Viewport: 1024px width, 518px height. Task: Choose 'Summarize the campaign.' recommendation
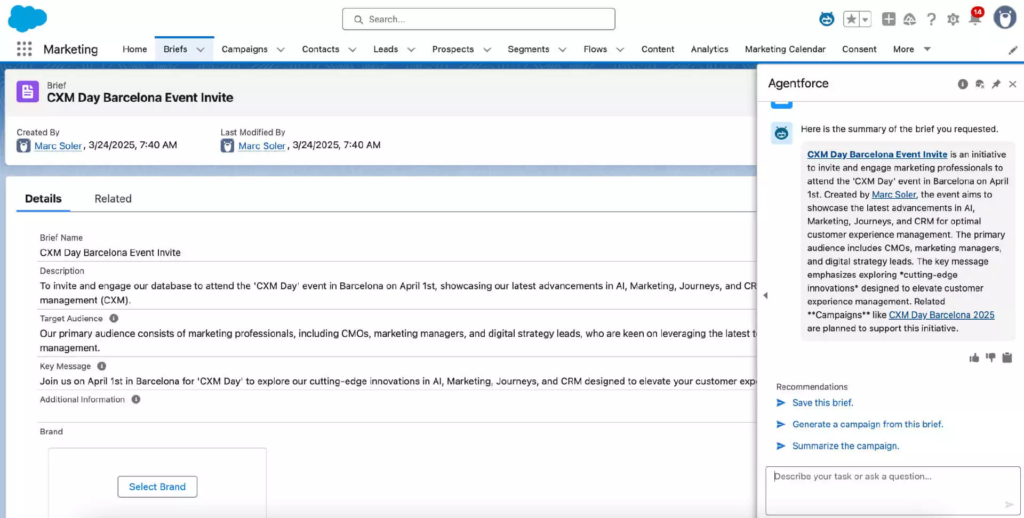click(846, 446)
